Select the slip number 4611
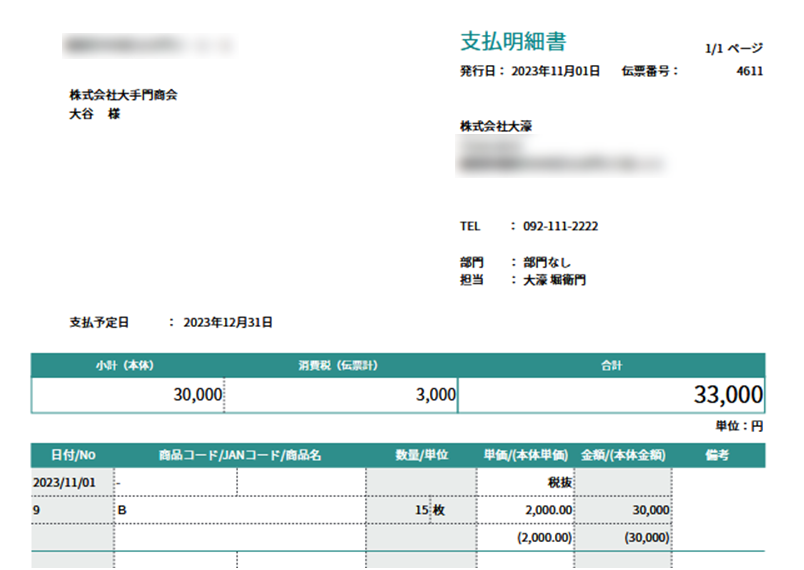This screenshot has height=570, width=804. (749, 71)
